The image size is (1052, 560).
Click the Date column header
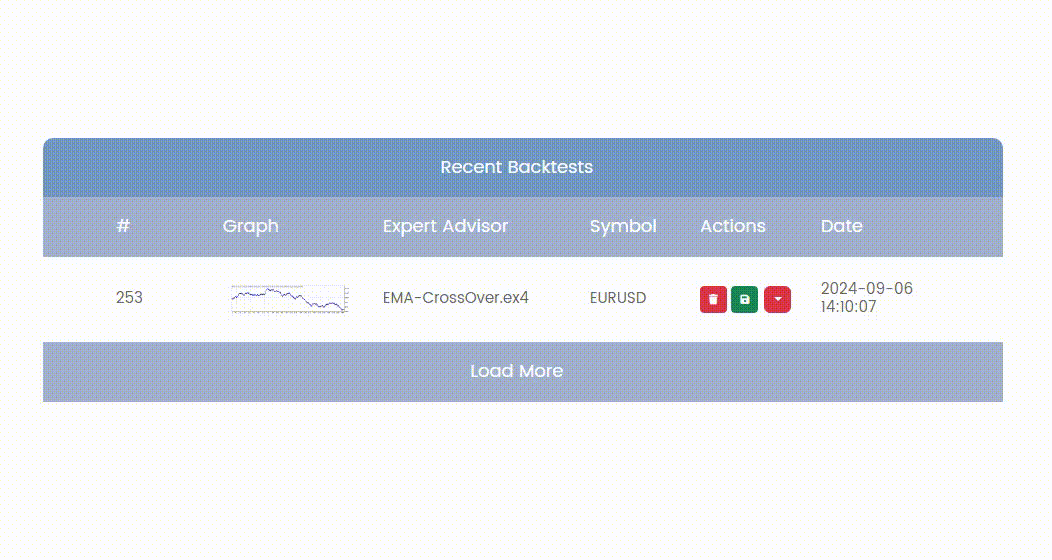841,226
